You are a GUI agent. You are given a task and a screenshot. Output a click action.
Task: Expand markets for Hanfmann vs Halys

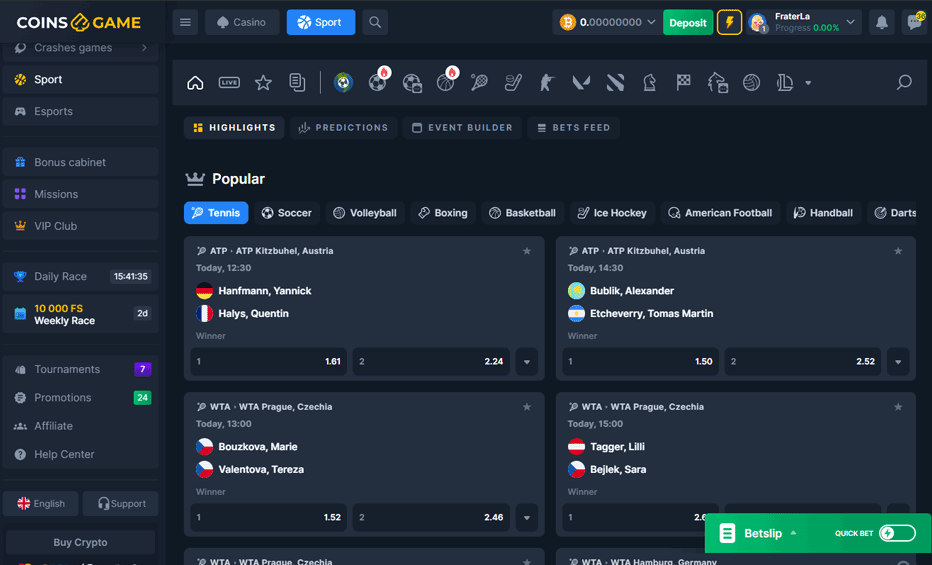click(x=527, y=361)
